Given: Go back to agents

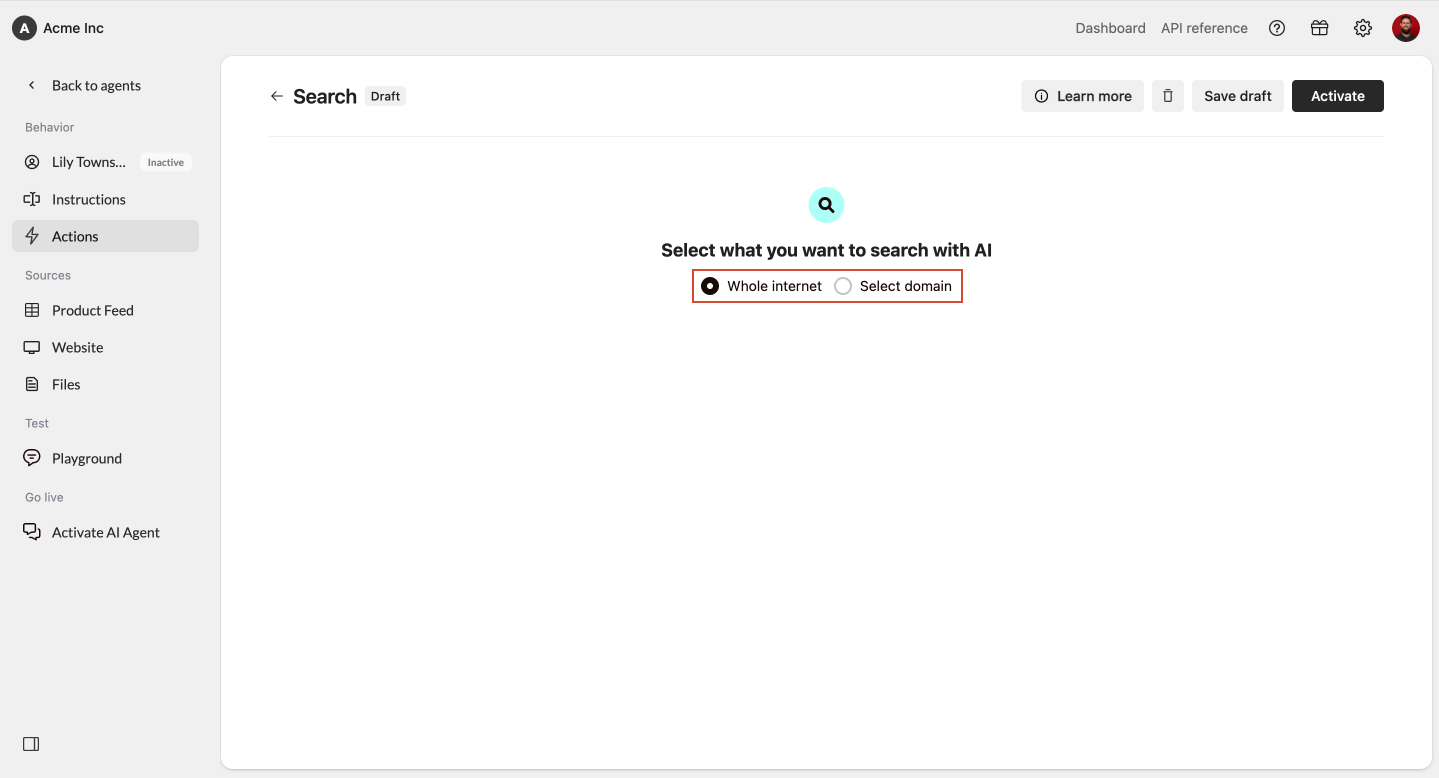Looking at the screenshot, I should (85, 85).
